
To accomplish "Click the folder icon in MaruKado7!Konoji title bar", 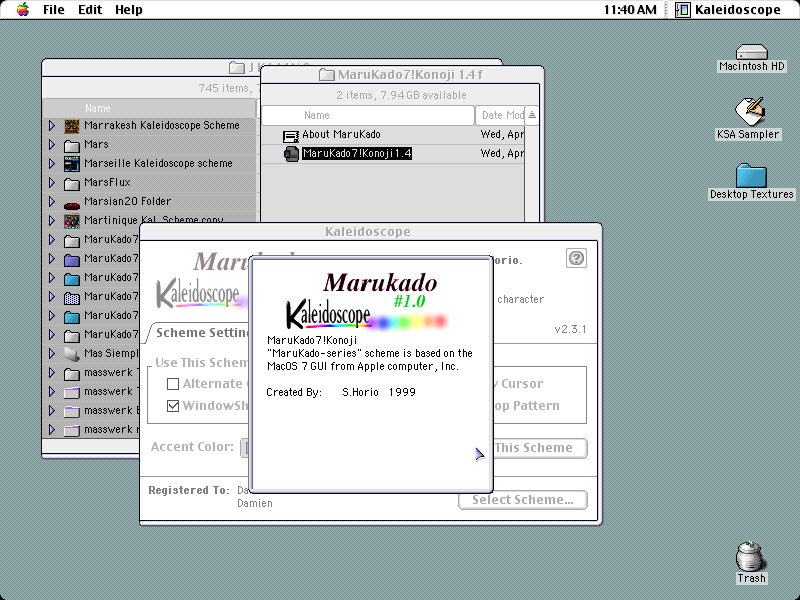I will [x=327, y=74].
